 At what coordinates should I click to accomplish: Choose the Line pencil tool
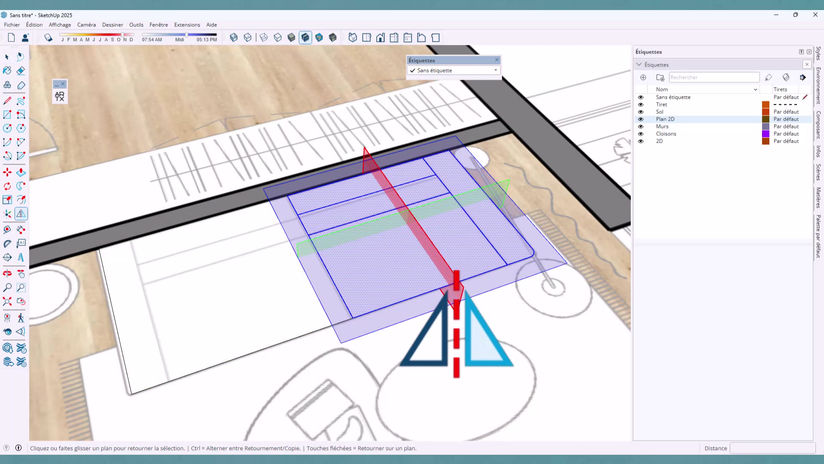click(7, 100)
